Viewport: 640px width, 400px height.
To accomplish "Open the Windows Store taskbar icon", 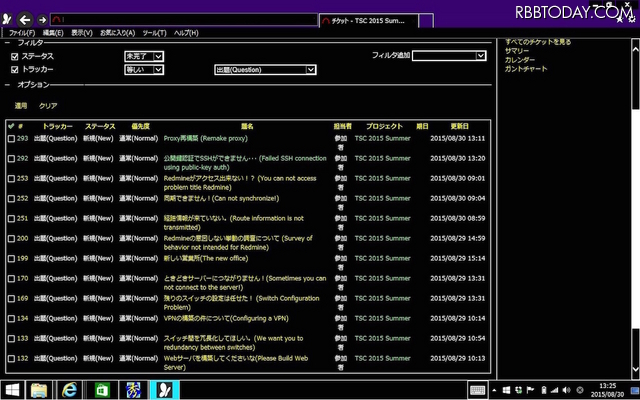I will [101, 391].
